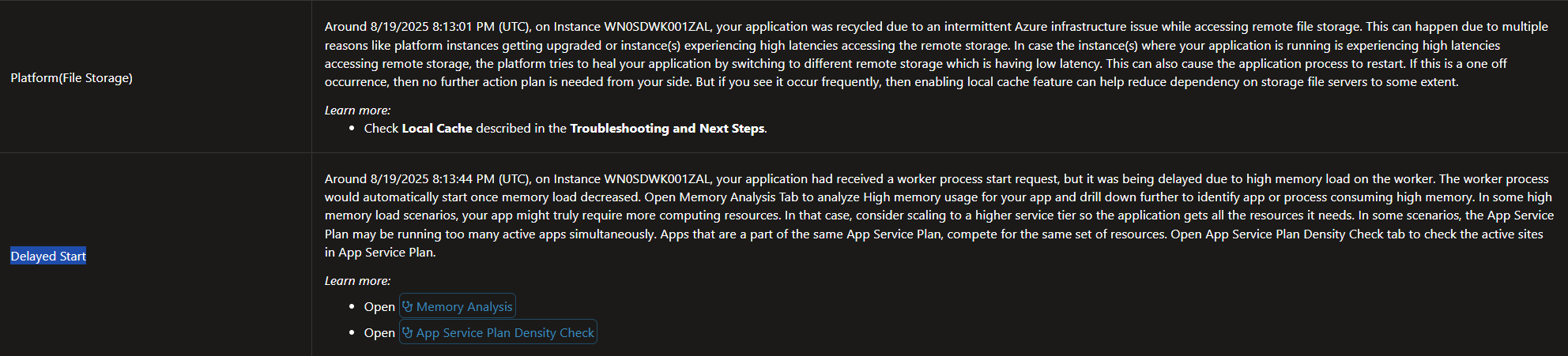
Task: Click the stethoscope icon beside App Service Plan Density Check
Action: tap(408, 332)
